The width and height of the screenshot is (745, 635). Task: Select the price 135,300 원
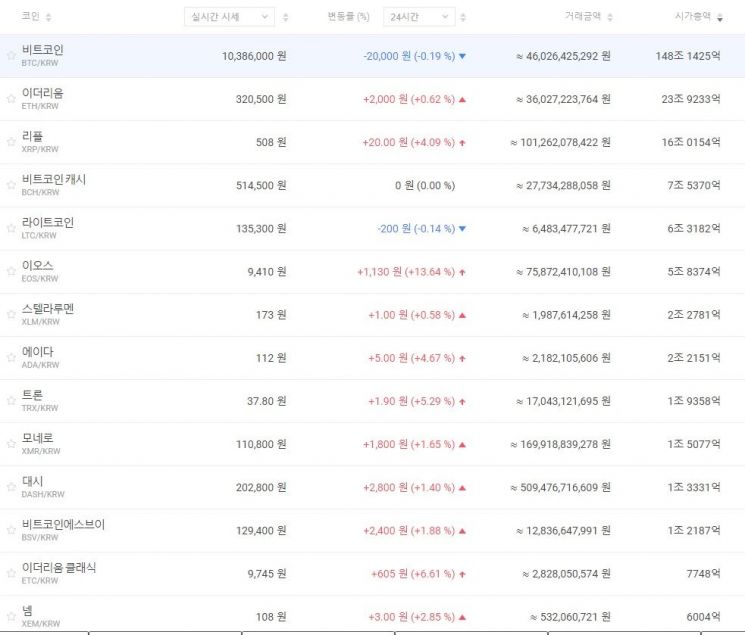click(x=261, y=229)
